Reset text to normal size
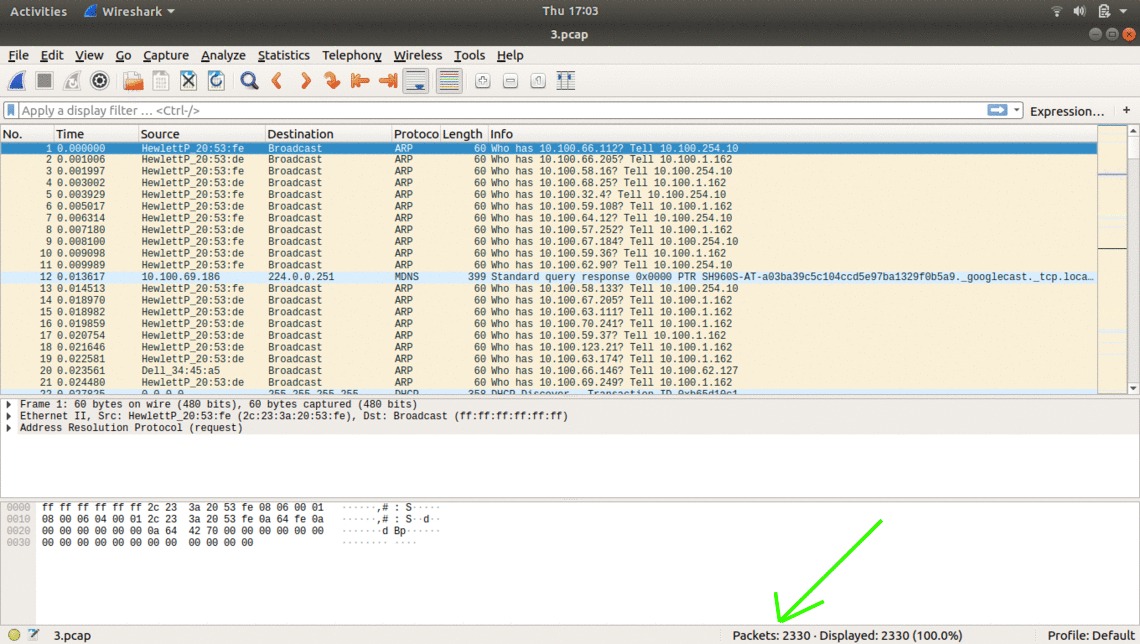The image size is (1140, 644). pyautogui.click(x=538, y=81)
